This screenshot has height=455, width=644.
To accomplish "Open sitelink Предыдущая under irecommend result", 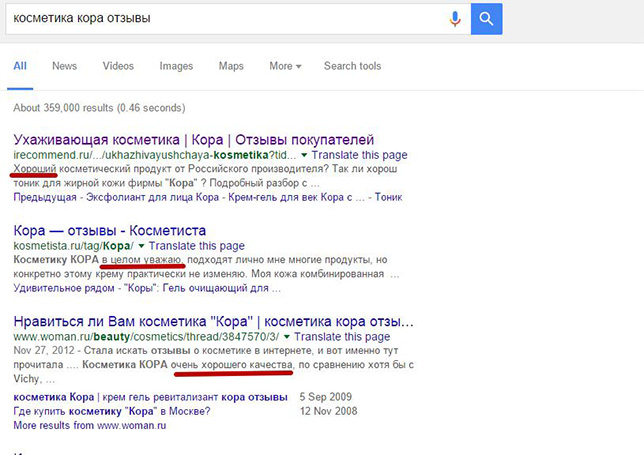I will [x=45, y=197].
